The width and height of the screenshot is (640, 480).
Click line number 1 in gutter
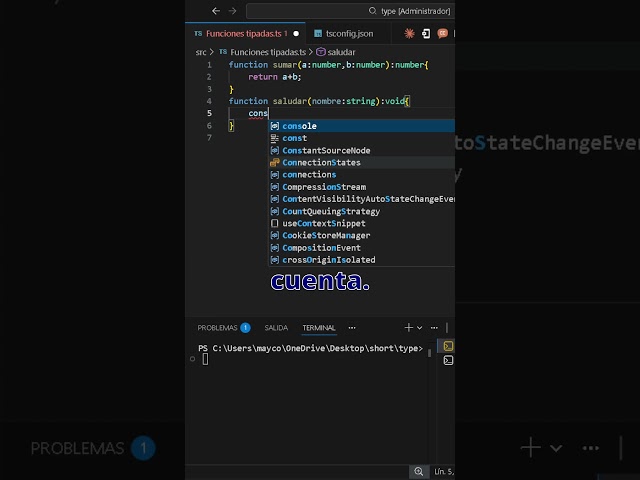click(x=209, y=65)
